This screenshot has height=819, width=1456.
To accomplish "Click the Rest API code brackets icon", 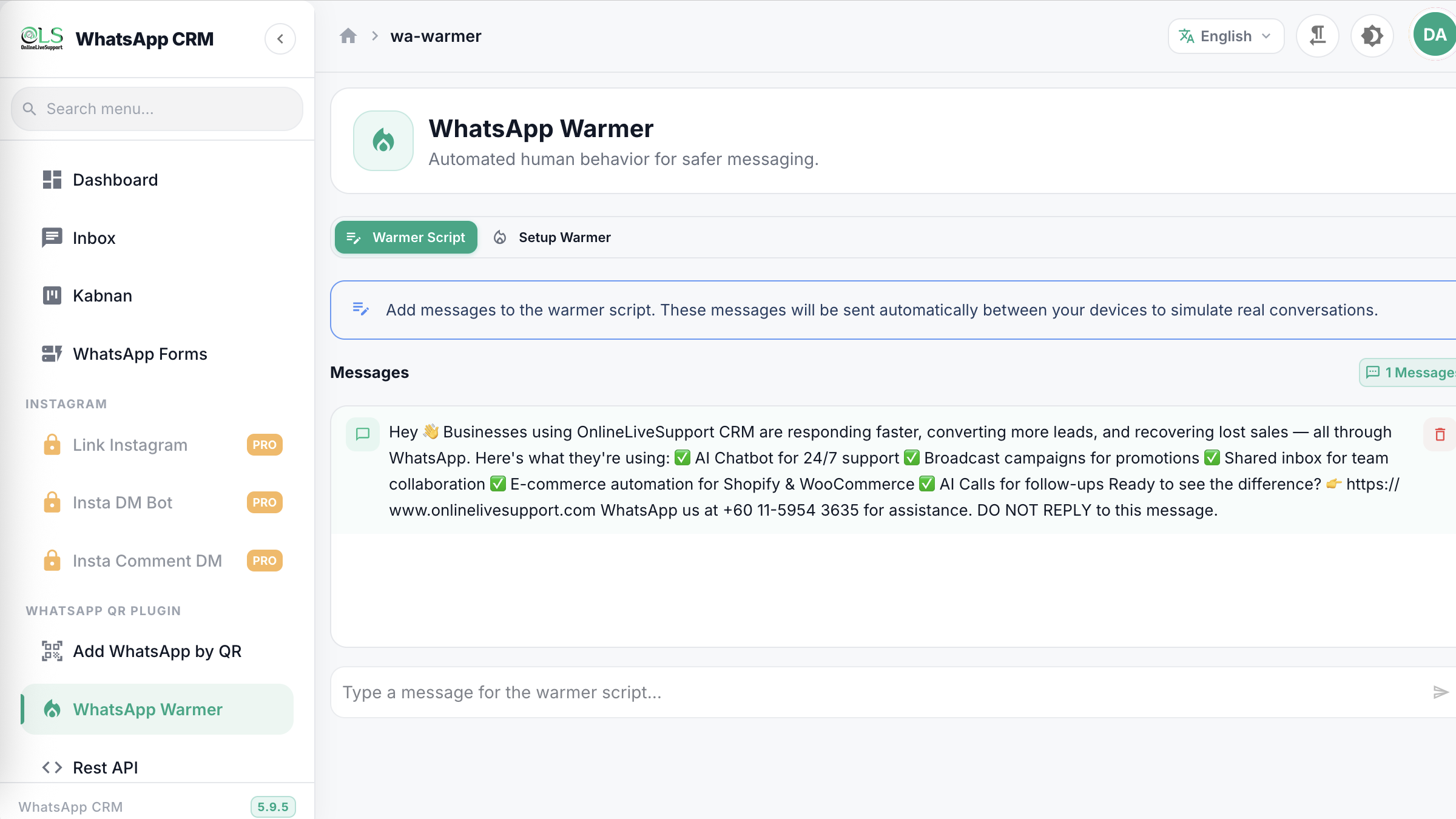I will 52,767.
